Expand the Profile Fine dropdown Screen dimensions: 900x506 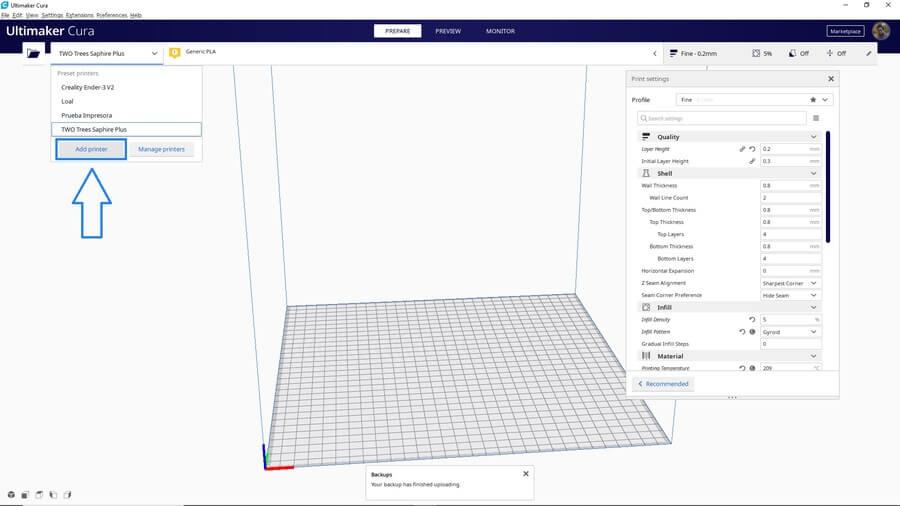click(x=755, y=100)
